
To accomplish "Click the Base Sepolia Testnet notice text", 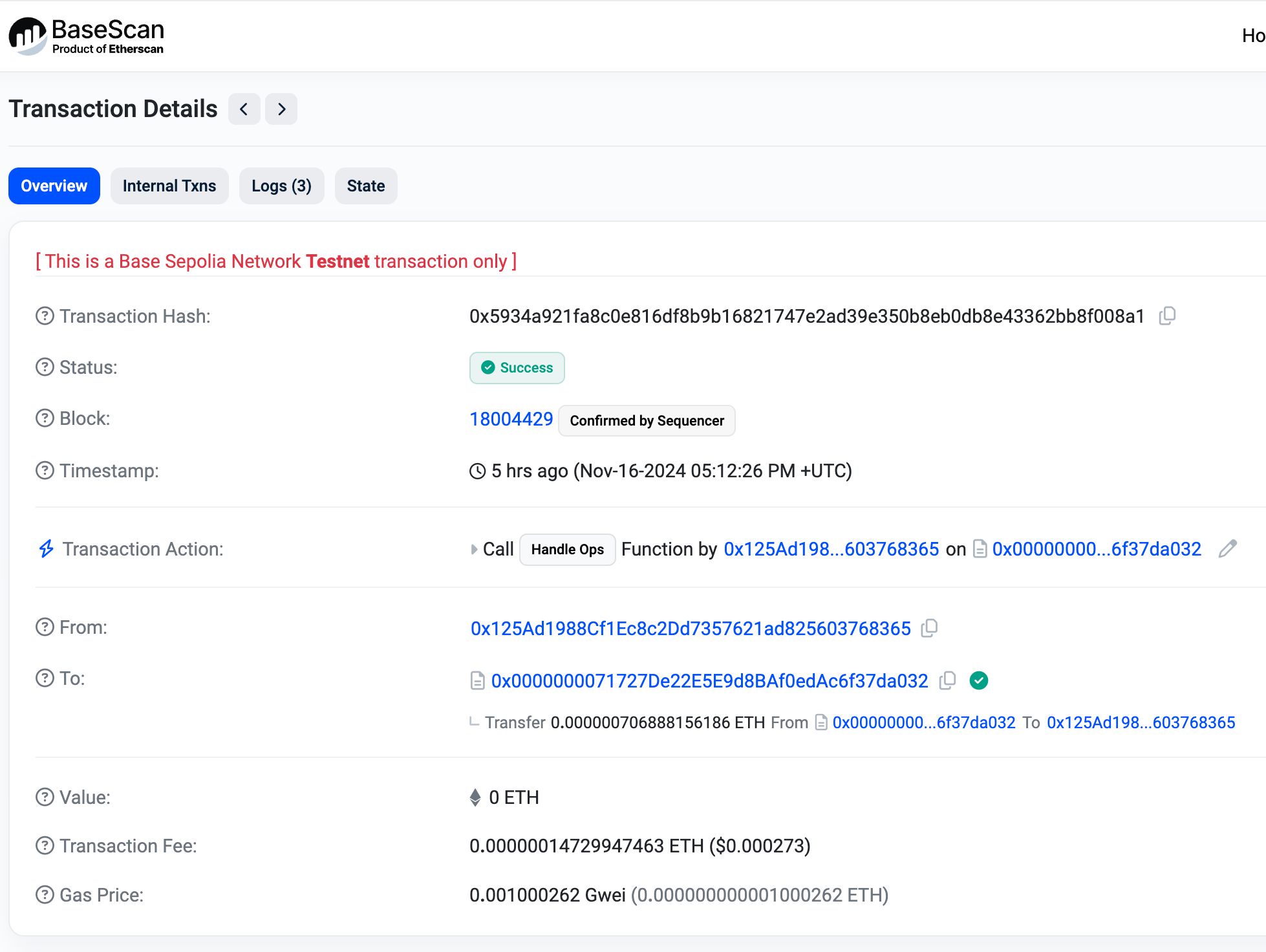I will pyautogui.click(x=276, y=261).
